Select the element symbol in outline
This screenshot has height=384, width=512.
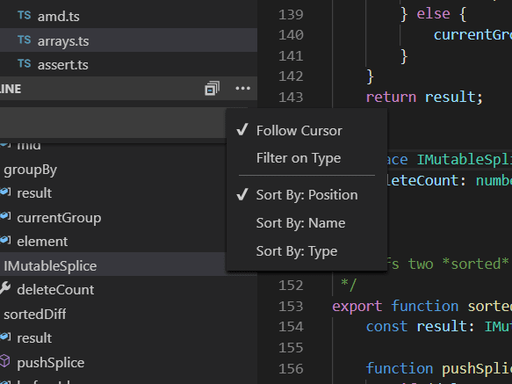pos(42,241)
